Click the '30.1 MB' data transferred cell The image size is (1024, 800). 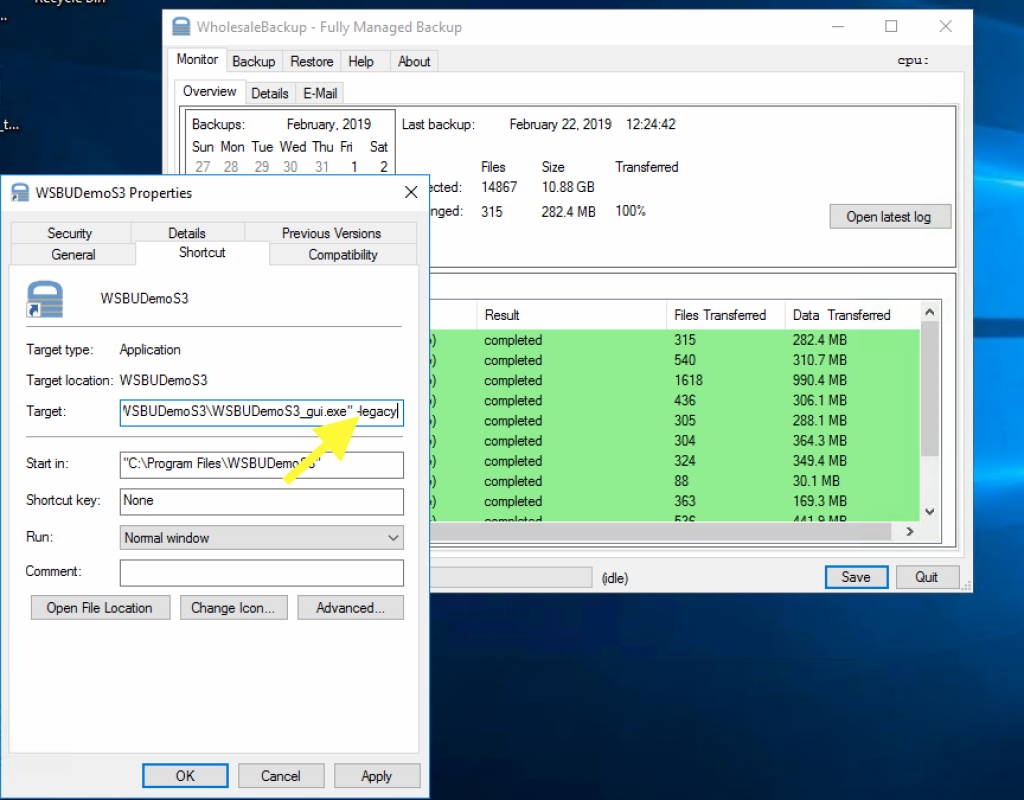point(816,481)
